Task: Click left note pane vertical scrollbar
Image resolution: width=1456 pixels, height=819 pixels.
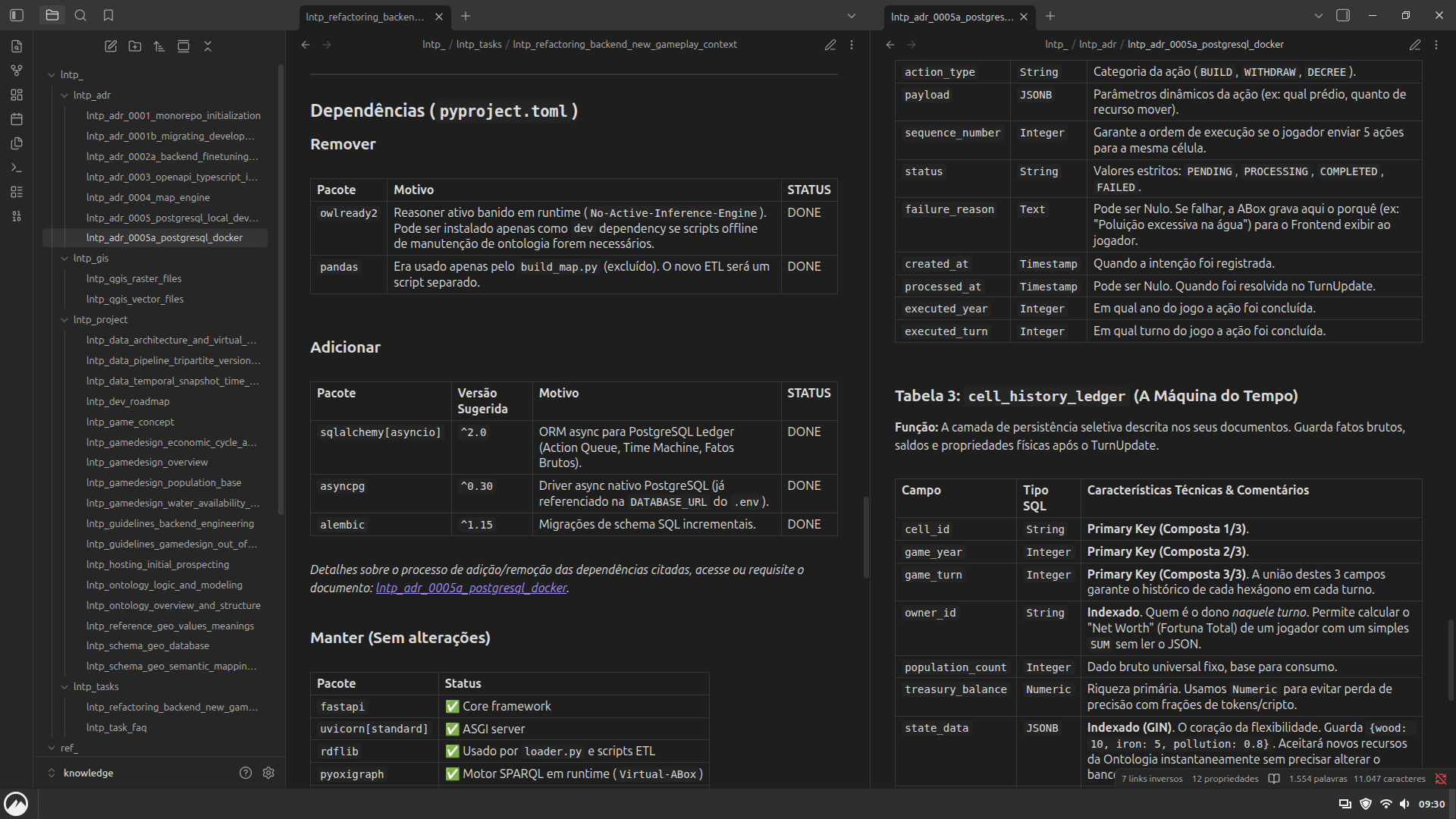Action: (866, 537)
